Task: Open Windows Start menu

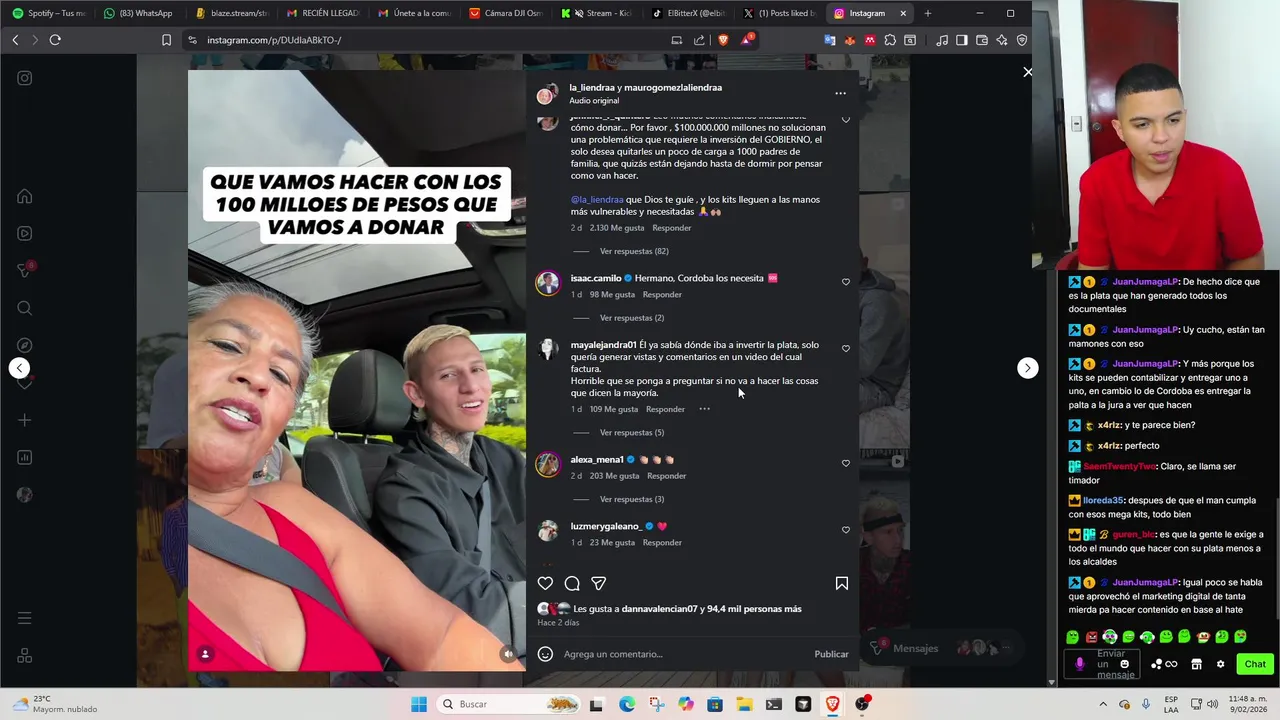Action: tap(419, 704)
